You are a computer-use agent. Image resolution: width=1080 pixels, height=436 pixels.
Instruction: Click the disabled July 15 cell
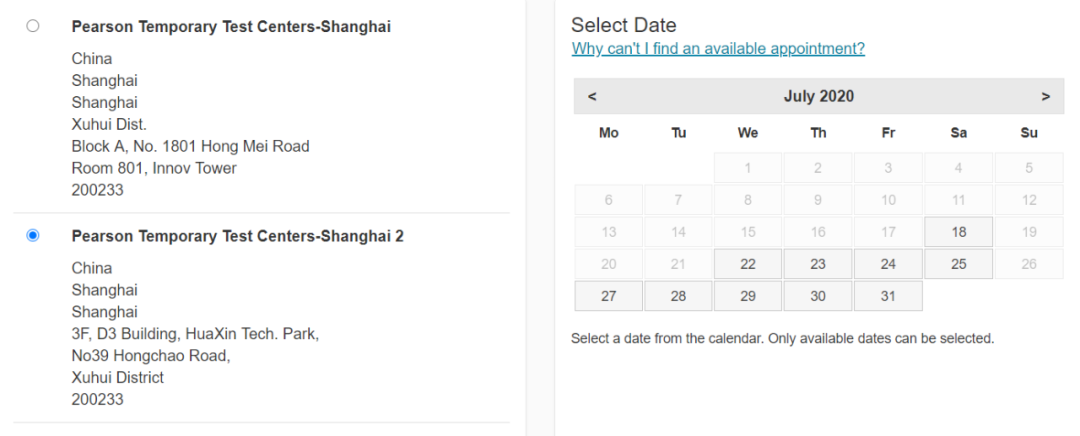click(x=748, y=232)
